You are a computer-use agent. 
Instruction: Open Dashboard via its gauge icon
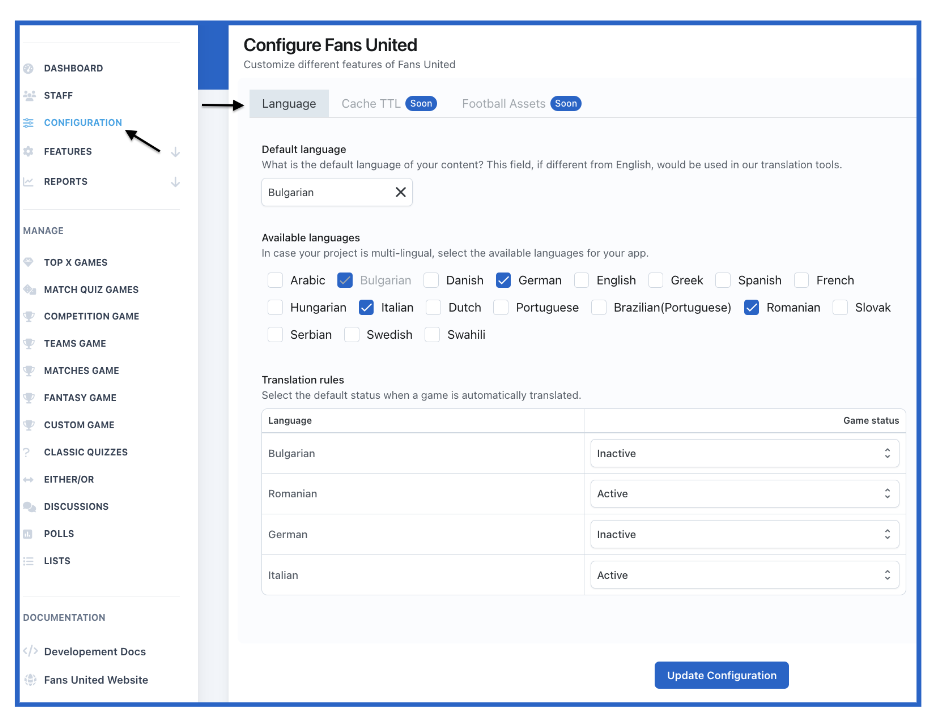pos(28,68)
